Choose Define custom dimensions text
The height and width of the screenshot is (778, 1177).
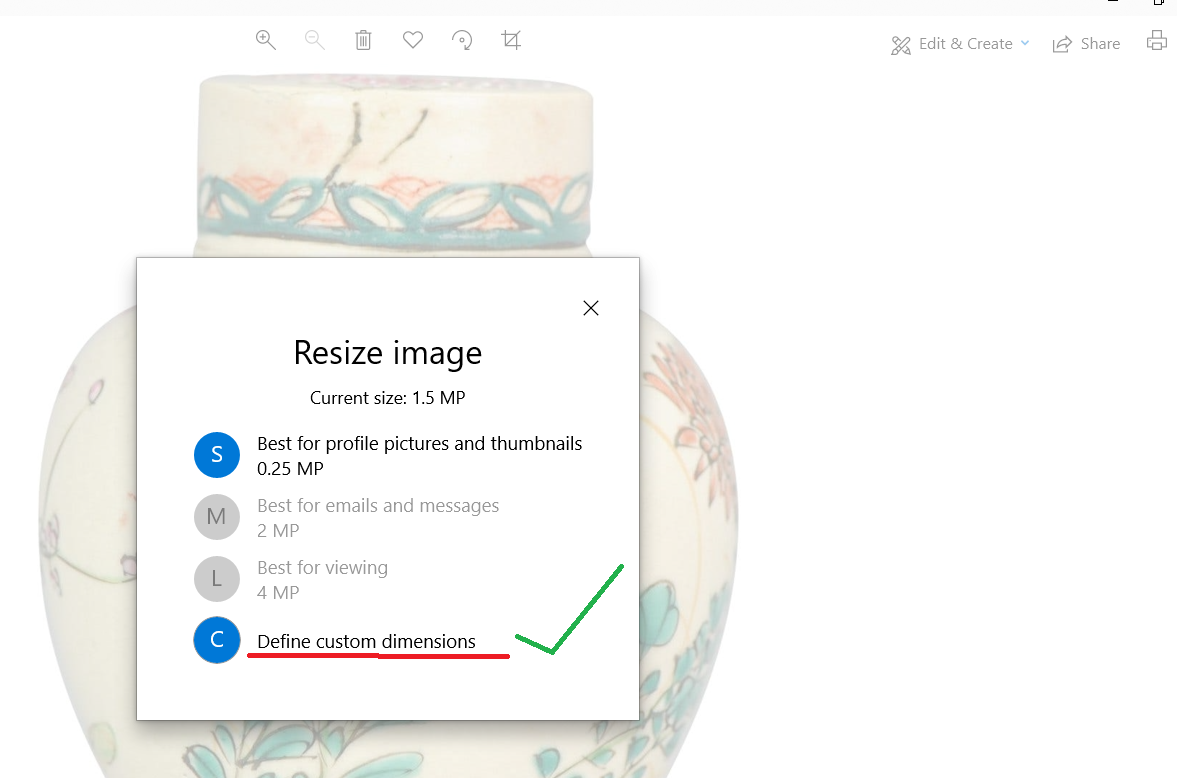pos(366,642)
